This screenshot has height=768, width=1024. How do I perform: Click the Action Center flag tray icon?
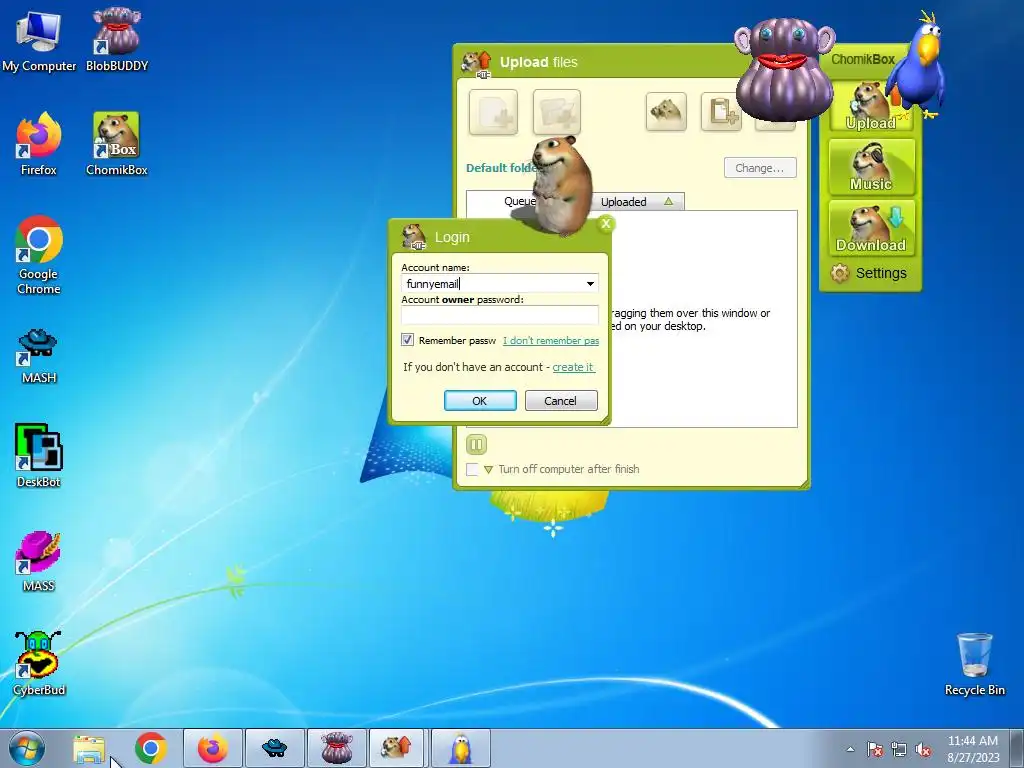[875, 749]
